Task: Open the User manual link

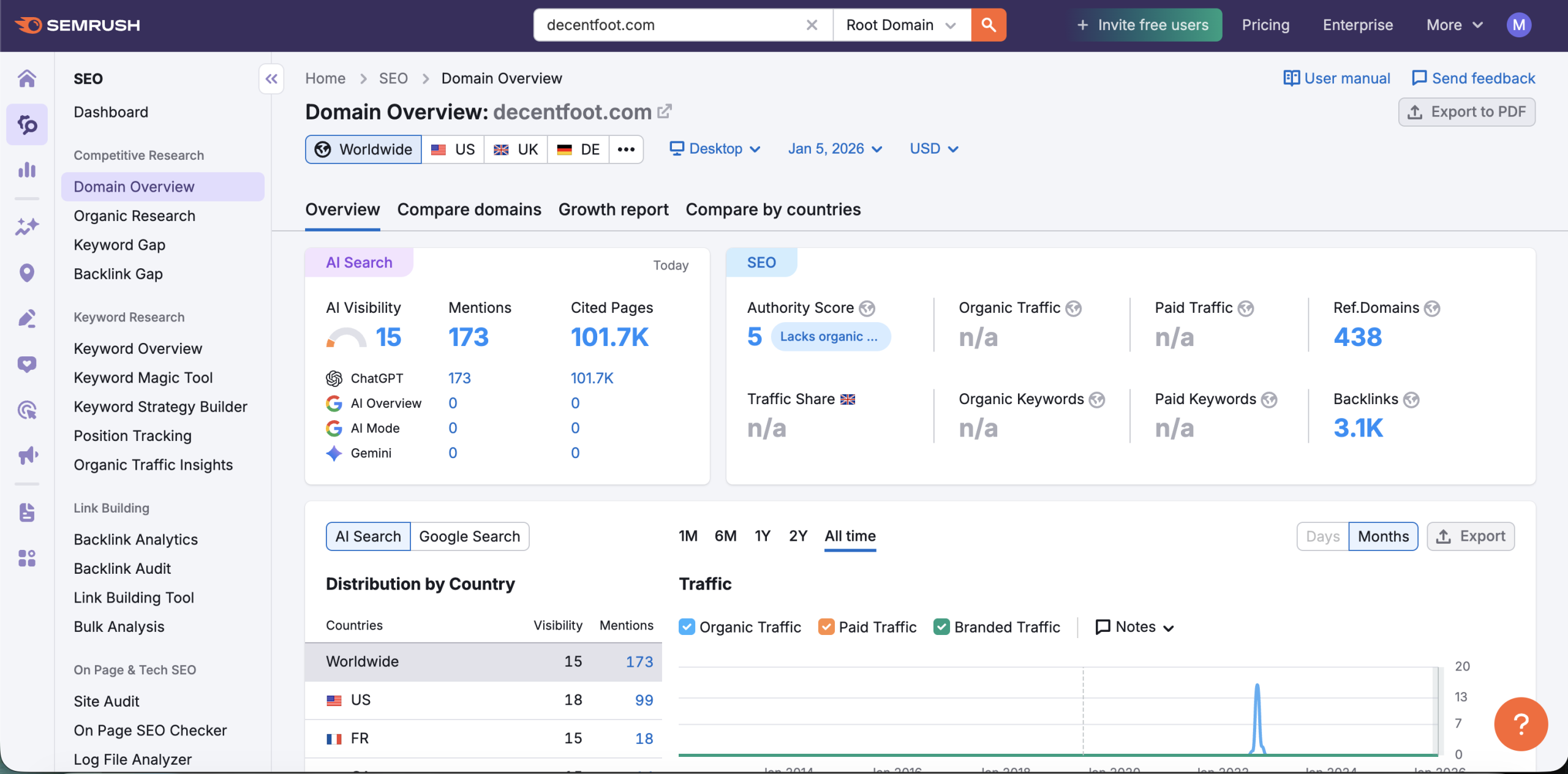Action: 1336,78
